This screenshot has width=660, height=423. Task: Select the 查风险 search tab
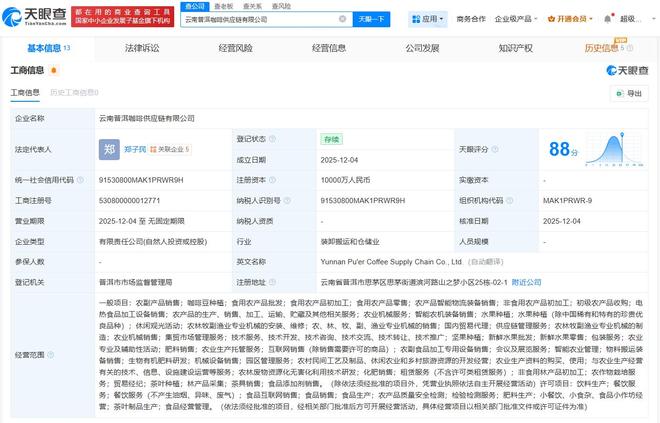coord(281,6)
